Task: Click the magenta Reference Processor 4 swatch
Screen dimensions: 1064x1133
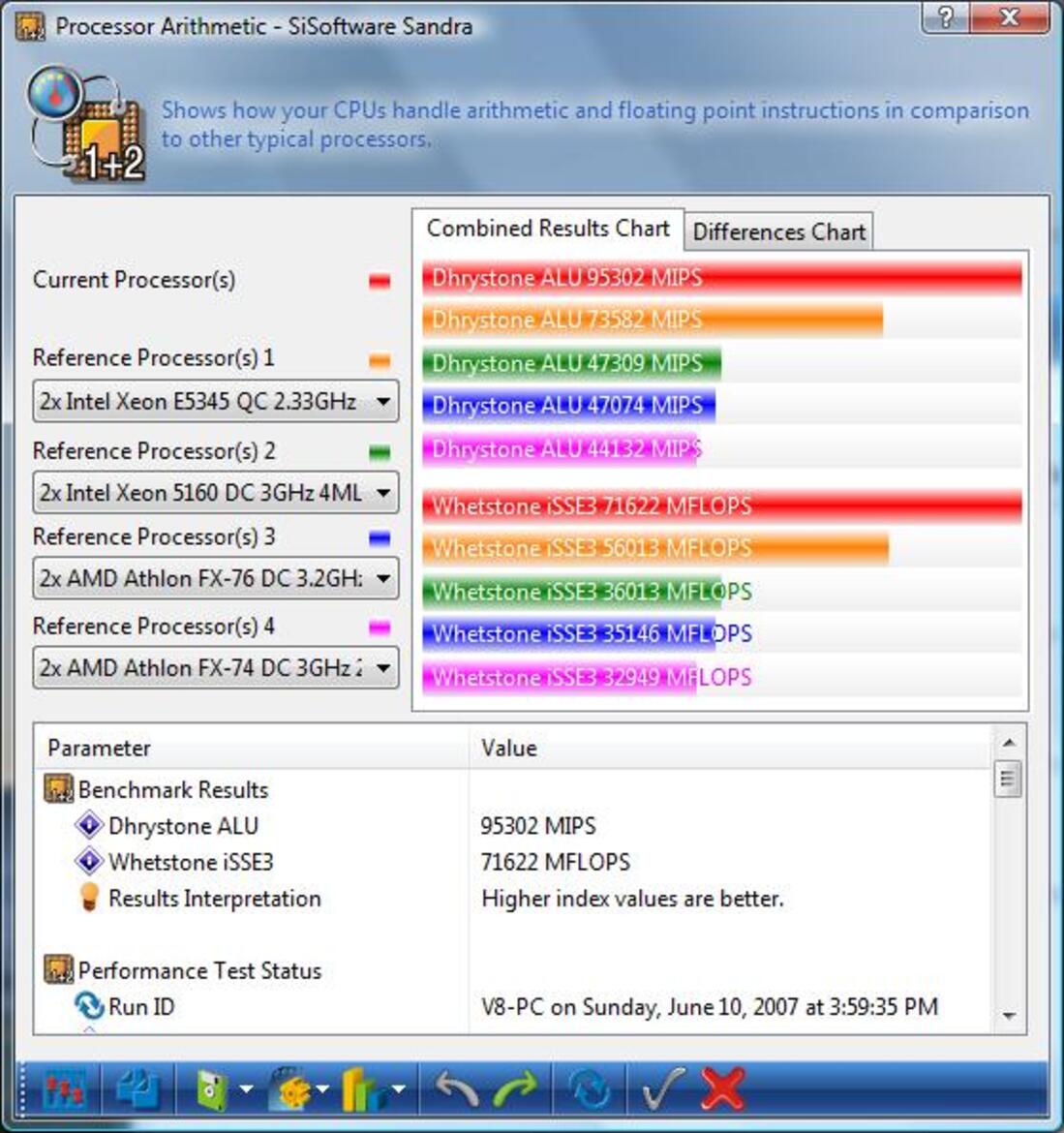Action: (x=380, y=628)
